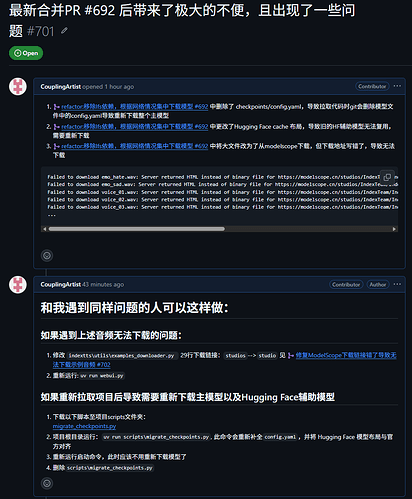Click the 'Failed to download emo_sad.wav' log line
The height and width of the screenshot is (499, 412).
(x=222, y=184)
